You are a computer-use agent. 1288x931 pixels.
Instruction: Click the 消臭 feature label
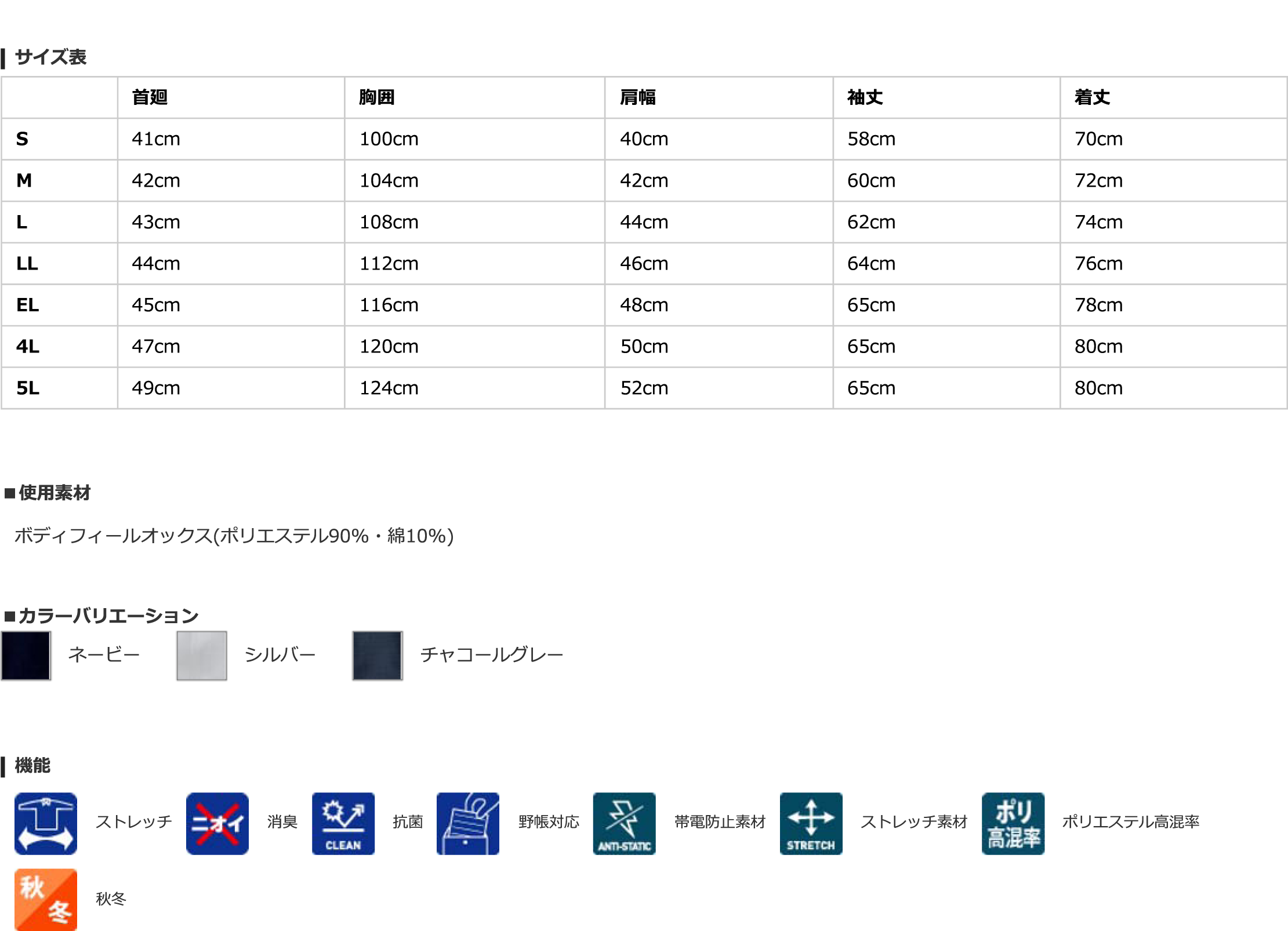[282, 822]
